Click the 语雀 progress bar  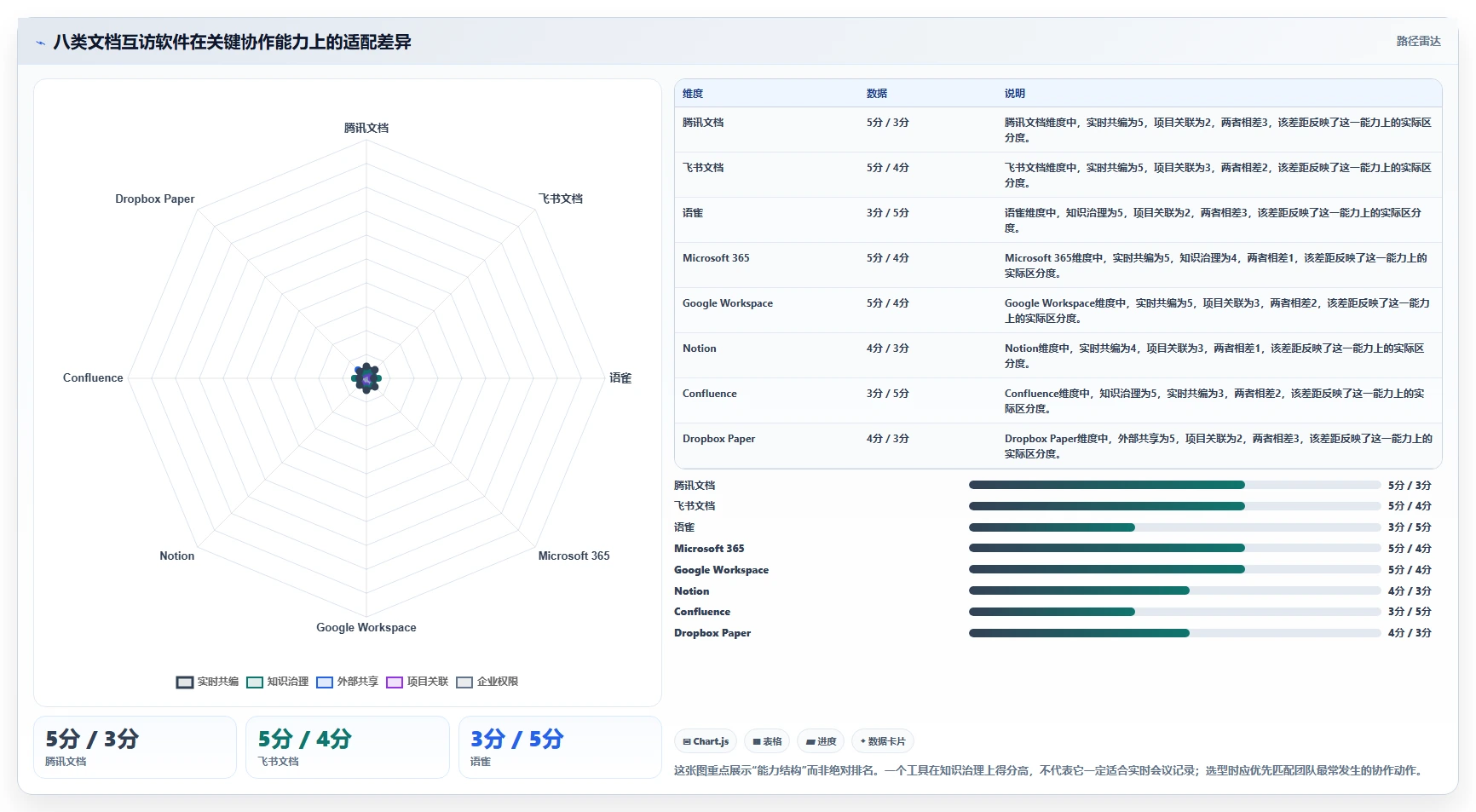pos(1174,527)
